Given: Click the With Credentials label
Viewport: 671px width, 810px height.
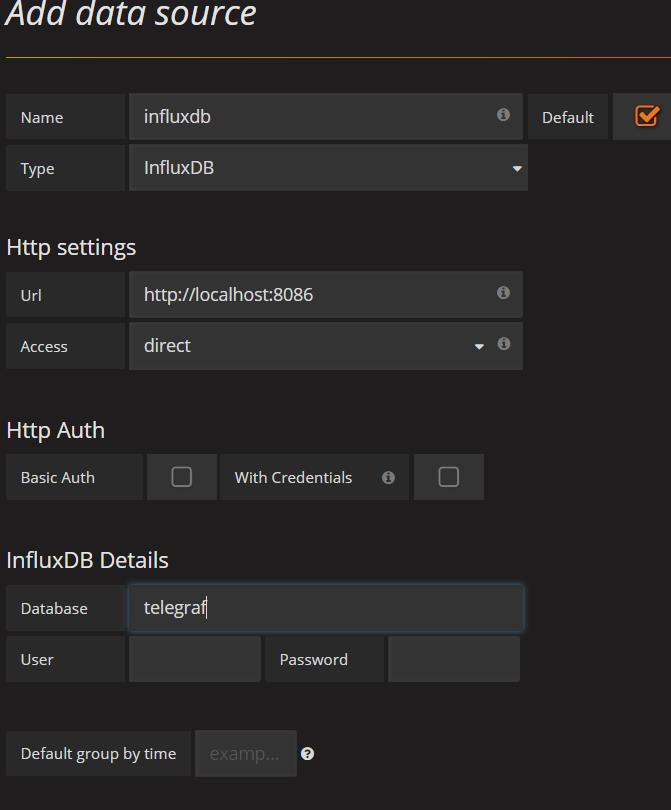Looking at the screenshot, I should pos(293,477).
